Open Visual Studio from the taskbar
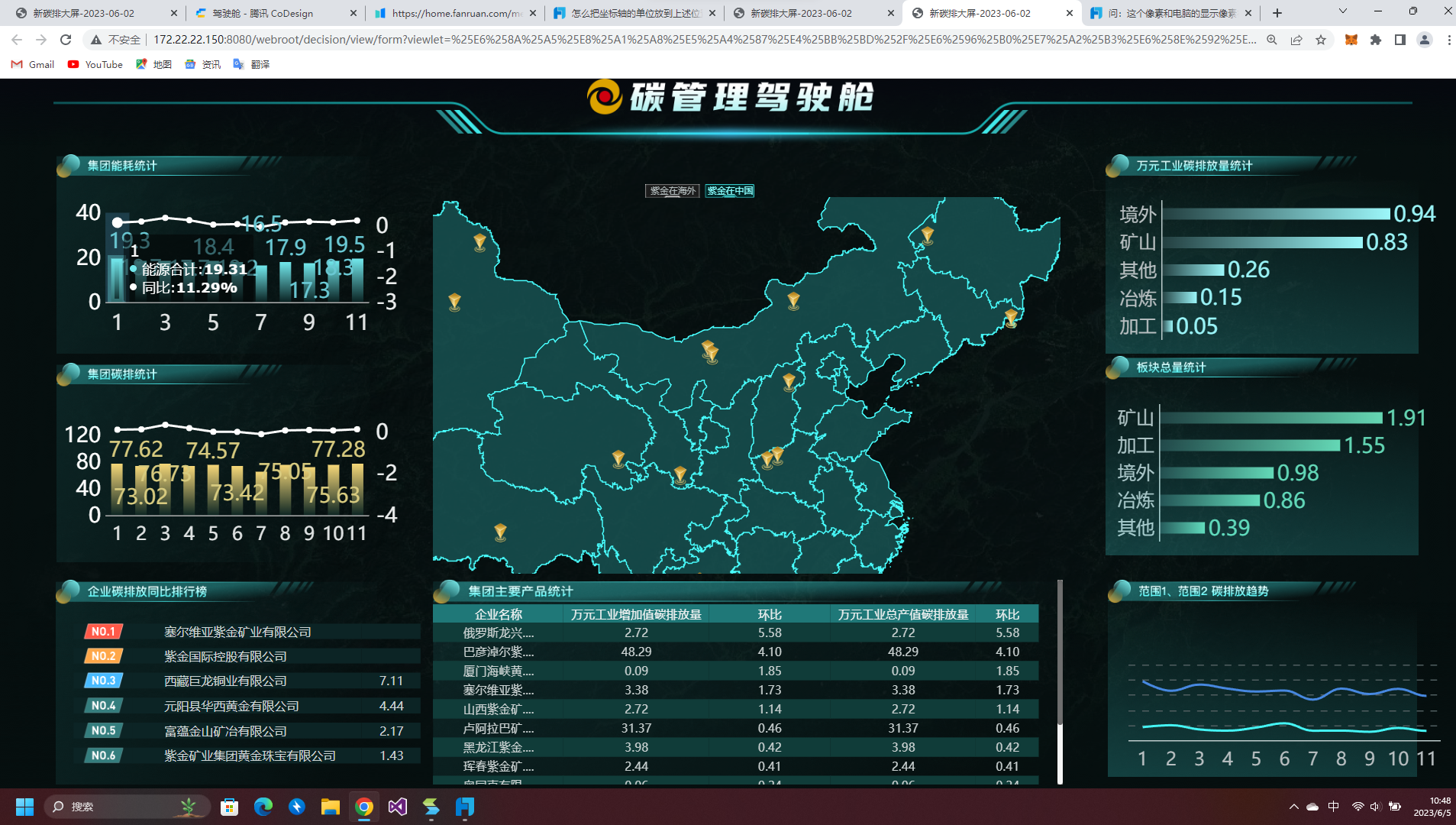Image resolution: width=1456 pixels, height=825 pixels. point(398,807)
